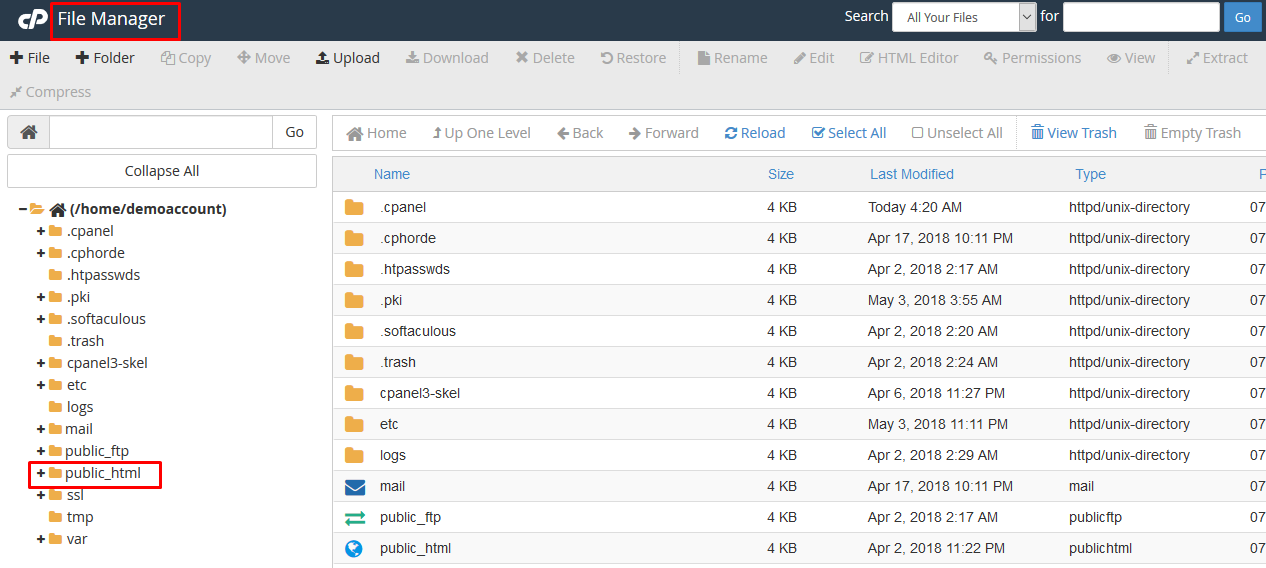The image size is (1266, 568).
Task: Click the Upload toolbar icon
Action: click(x=323, y=58)
